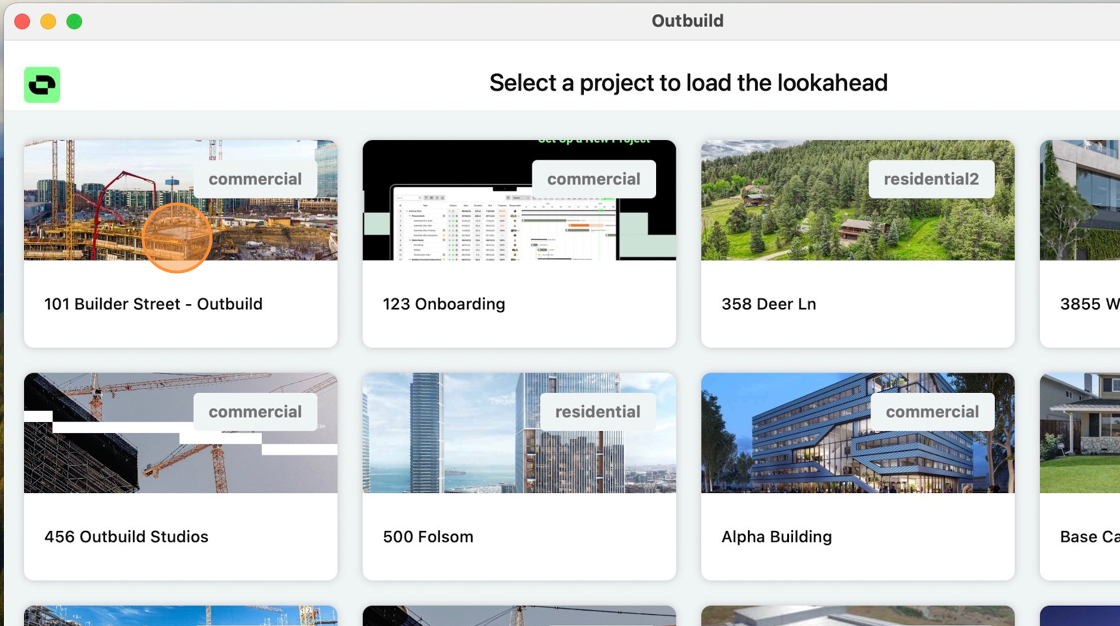Click the residential tag on 500 Folsom
Viewport: 1120px width, 626px height.
598,412
